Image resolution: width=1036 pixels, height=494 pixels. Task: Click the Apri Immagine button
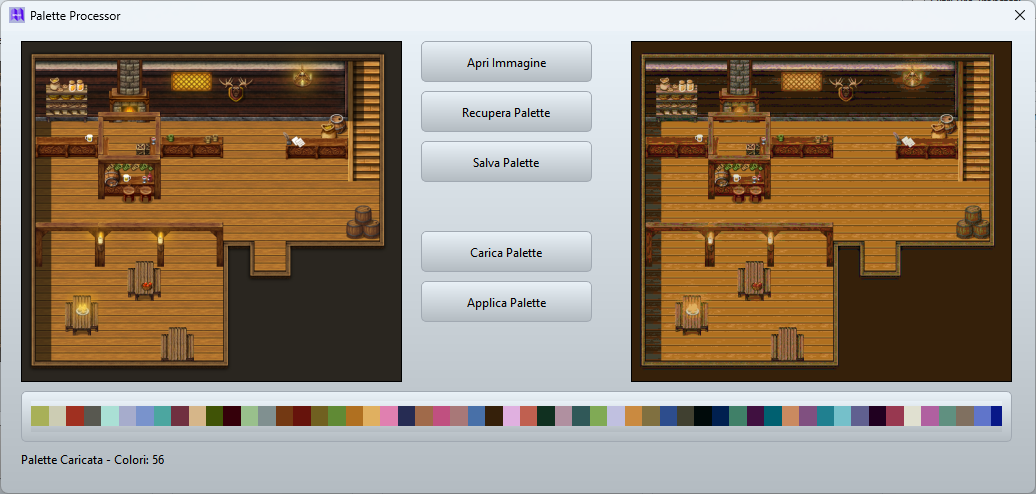[x=506, y=62]
